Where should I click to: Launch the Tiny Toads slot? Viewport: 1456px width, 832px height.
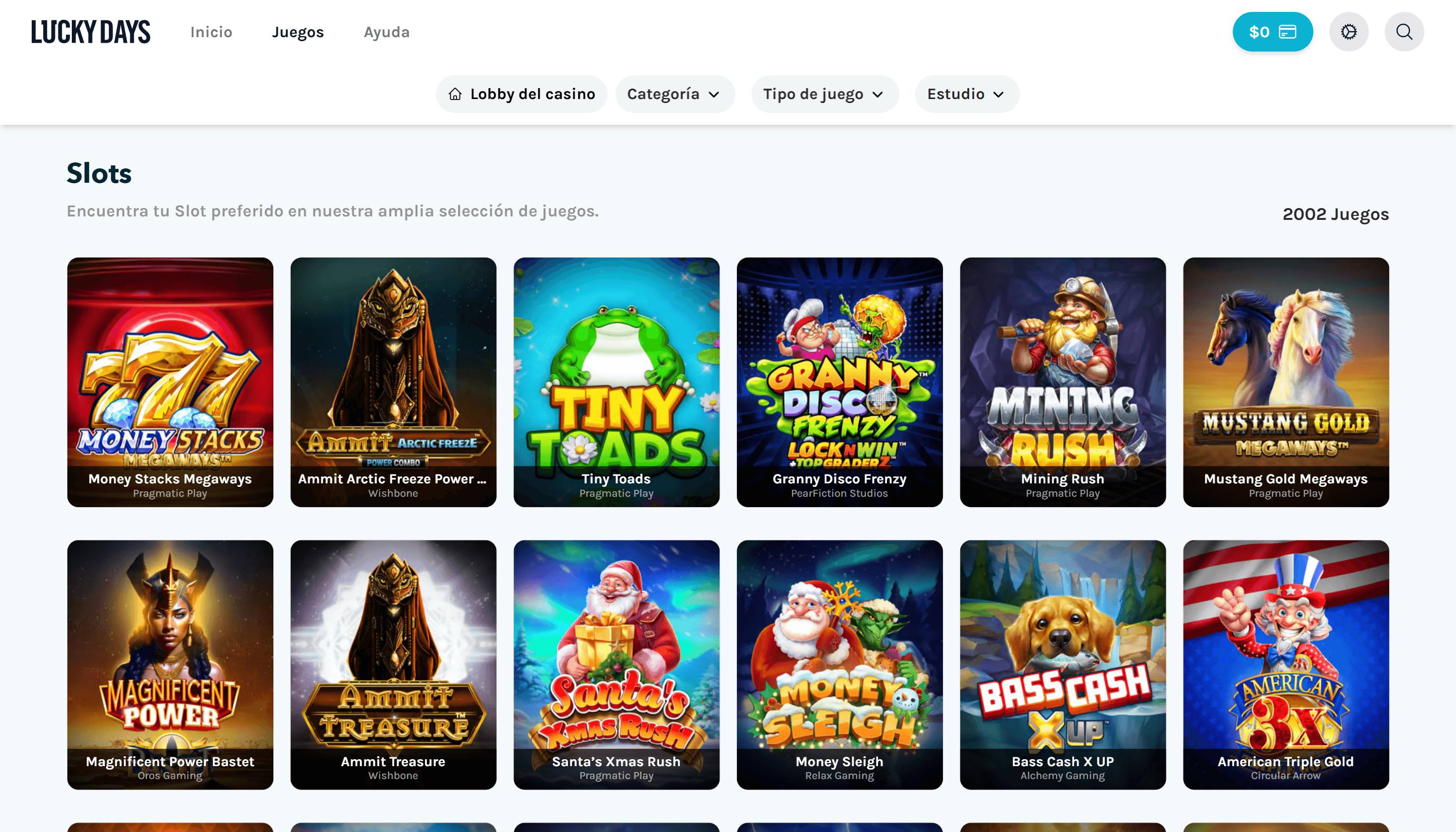(x=616, y=382)
